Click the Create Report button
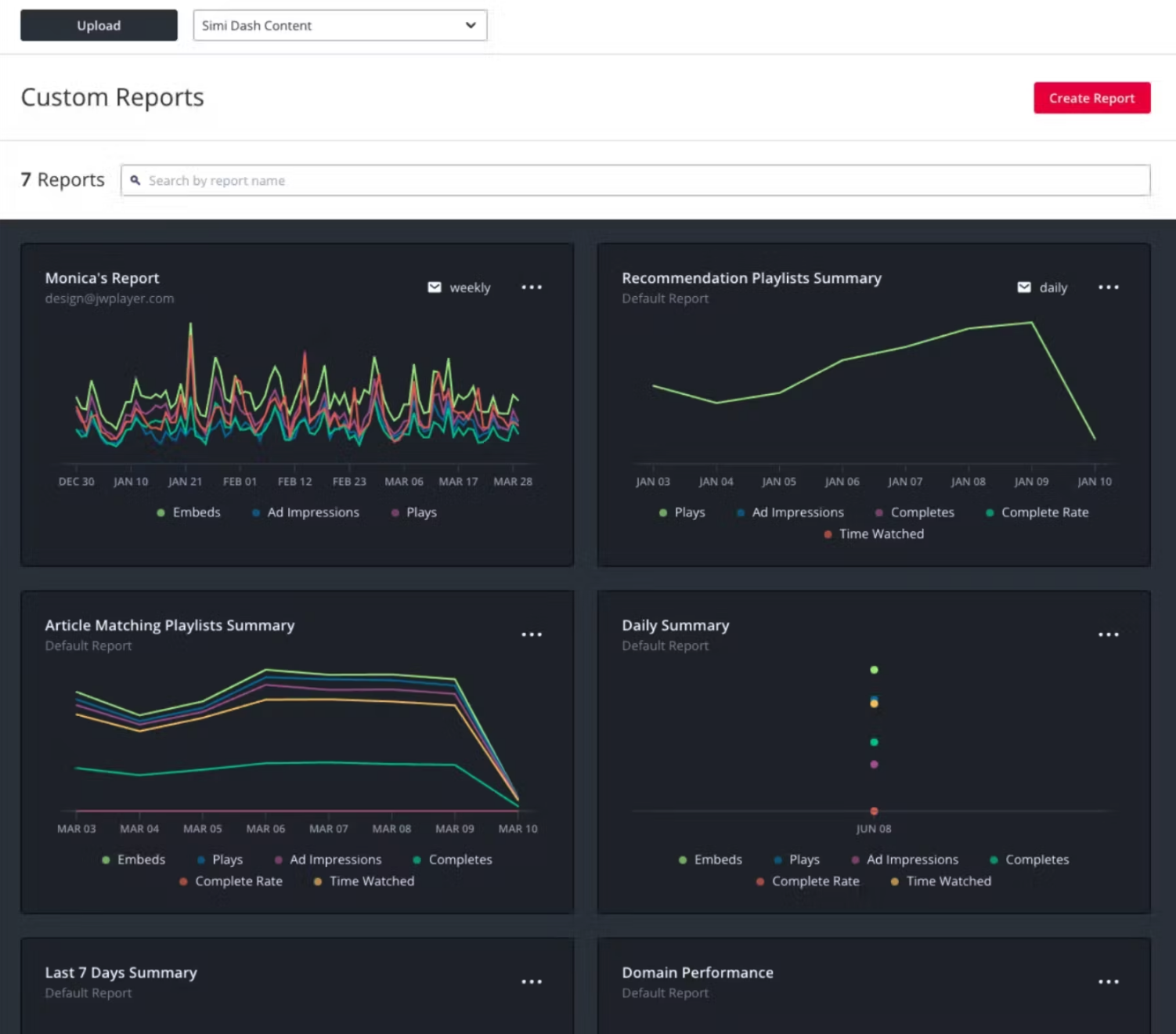 click(1091, 98)
